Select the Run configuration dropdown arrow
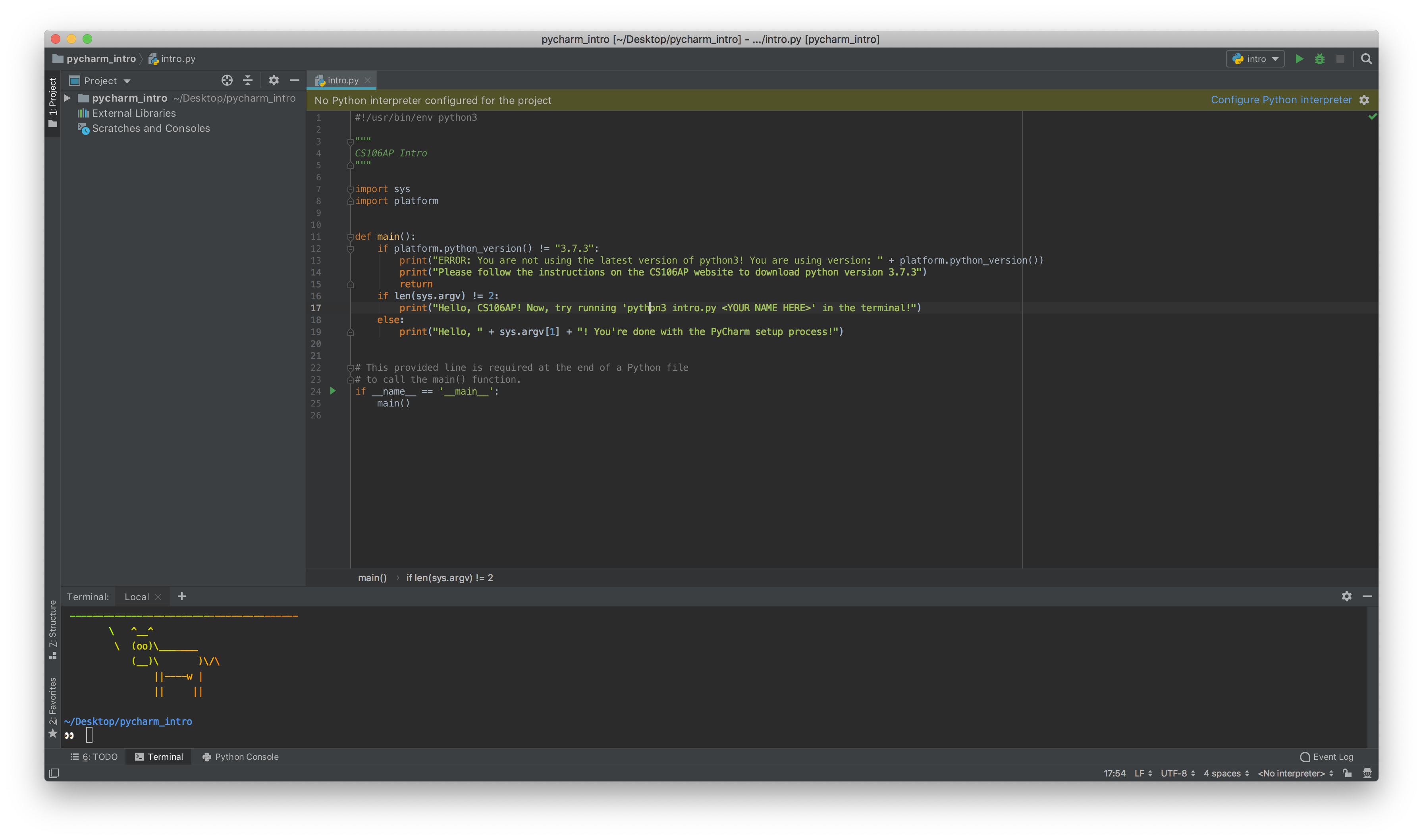 (1273, 58)
